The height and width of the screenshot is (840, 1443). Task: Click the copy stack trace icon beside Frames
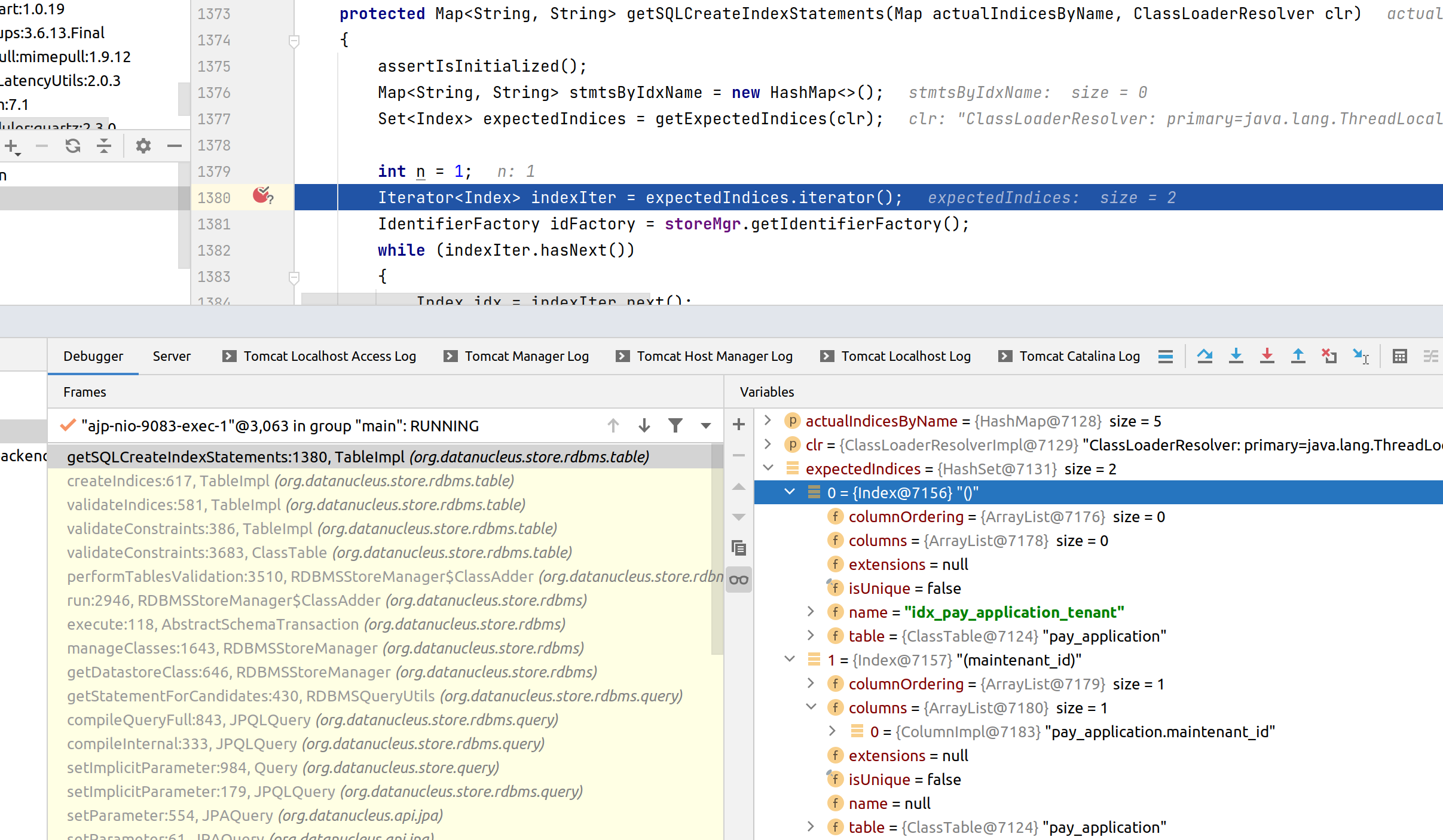coord(739,547)
